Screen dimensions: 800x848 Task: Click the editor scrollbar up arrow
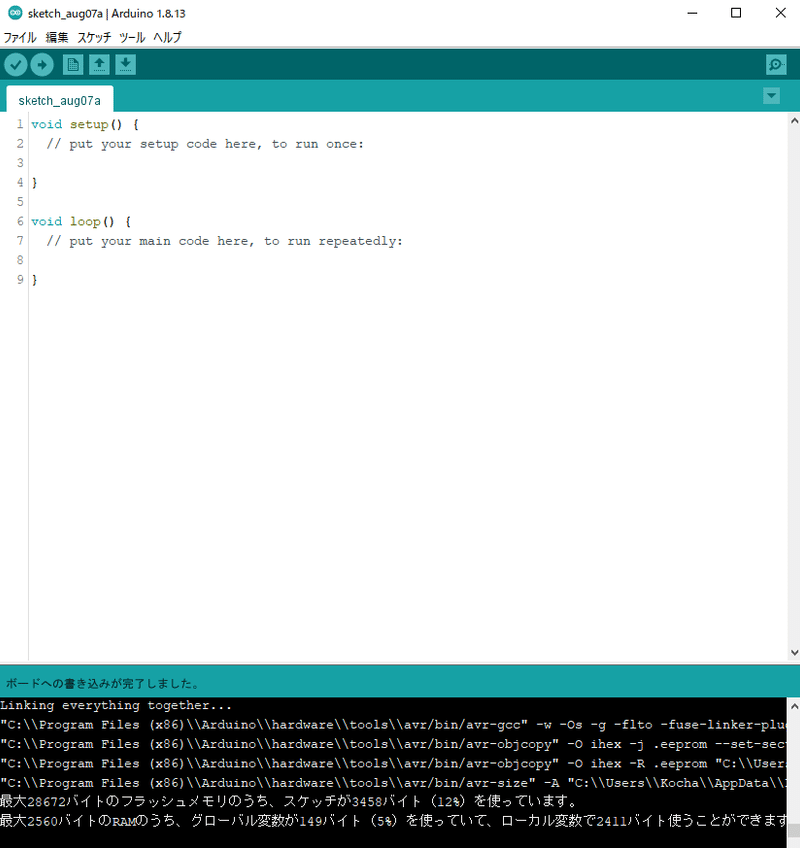[794, 121]
